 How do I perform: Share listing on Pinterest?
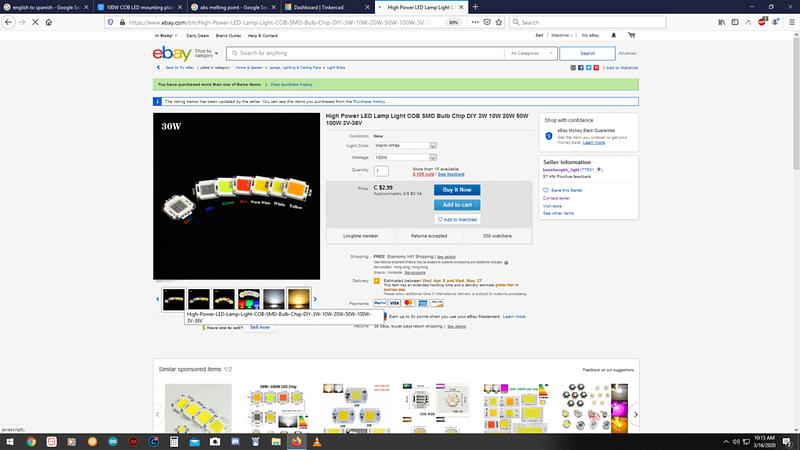596,67
